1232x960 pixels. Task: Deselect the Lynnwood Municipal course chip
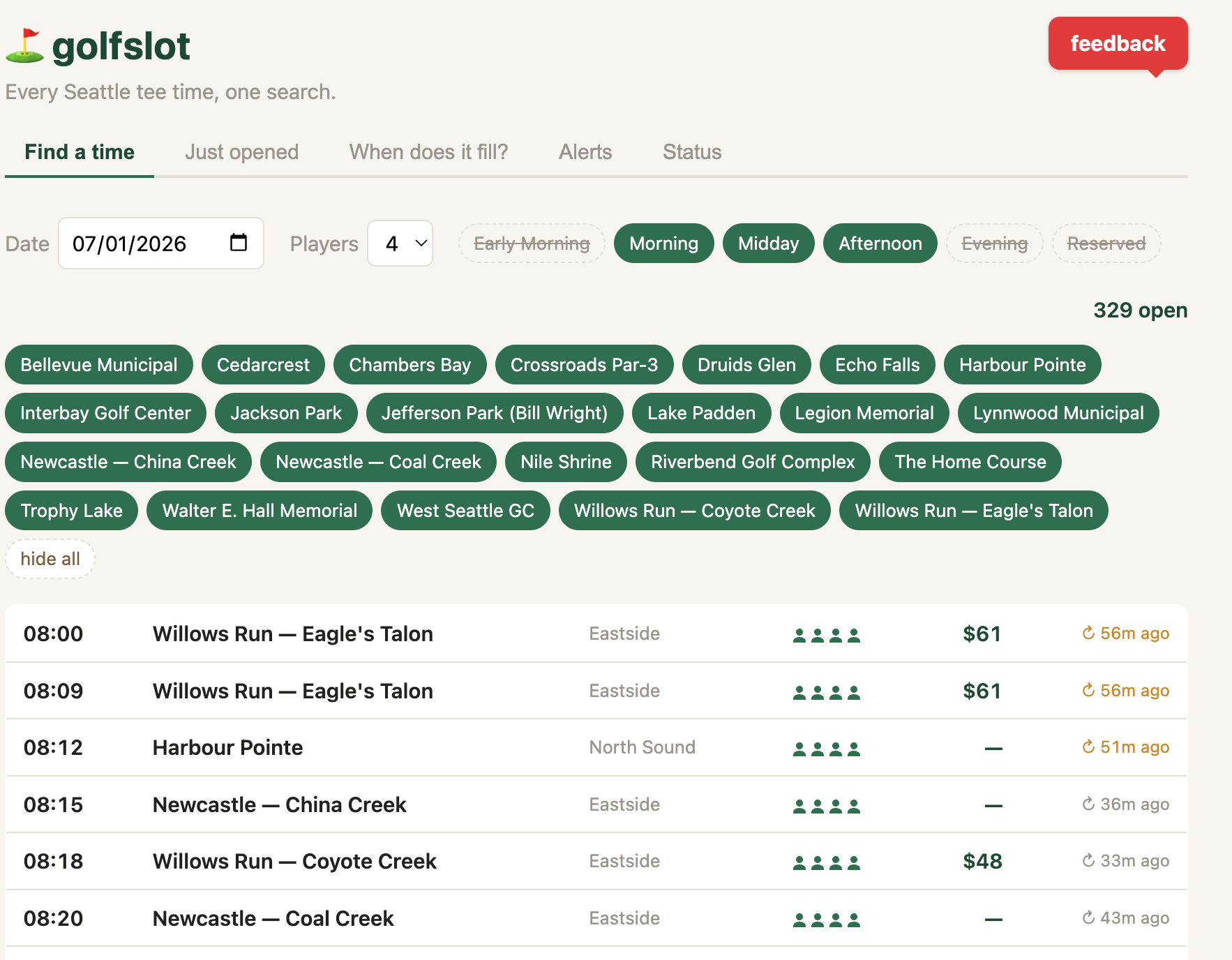click(1058, 413)
